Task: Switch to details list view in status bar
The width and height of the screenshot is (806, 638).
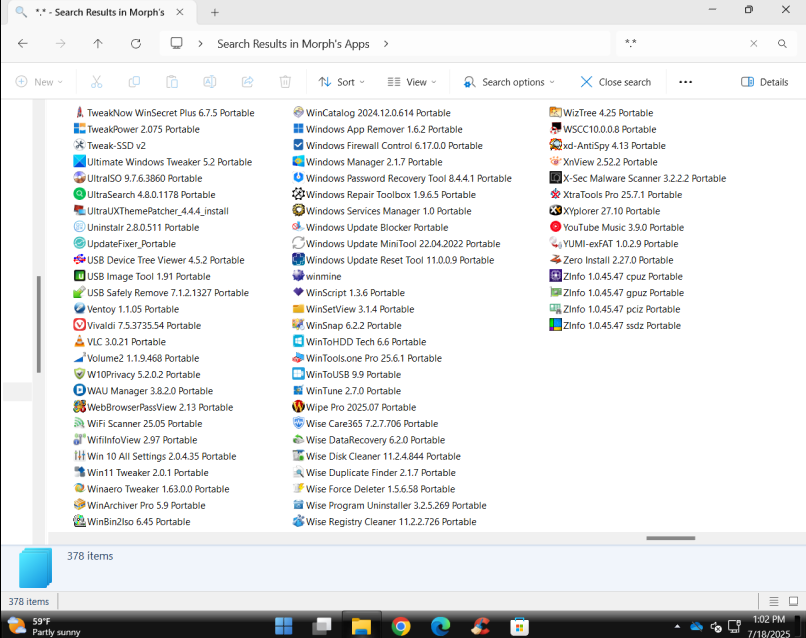Action: pyautogui.click(x=774, y=601)
